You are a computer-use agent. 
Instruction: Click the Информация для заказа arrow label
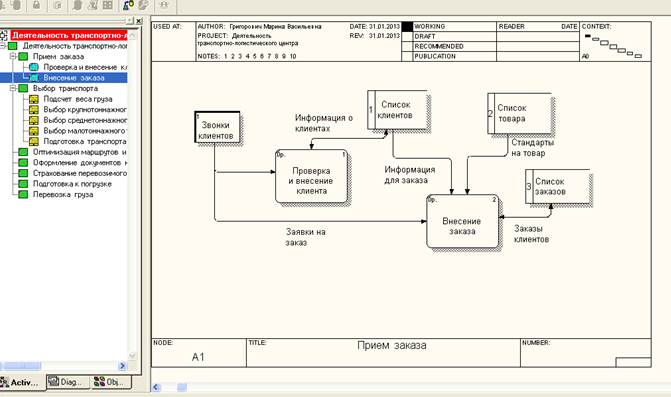click(x=410, y=175)
